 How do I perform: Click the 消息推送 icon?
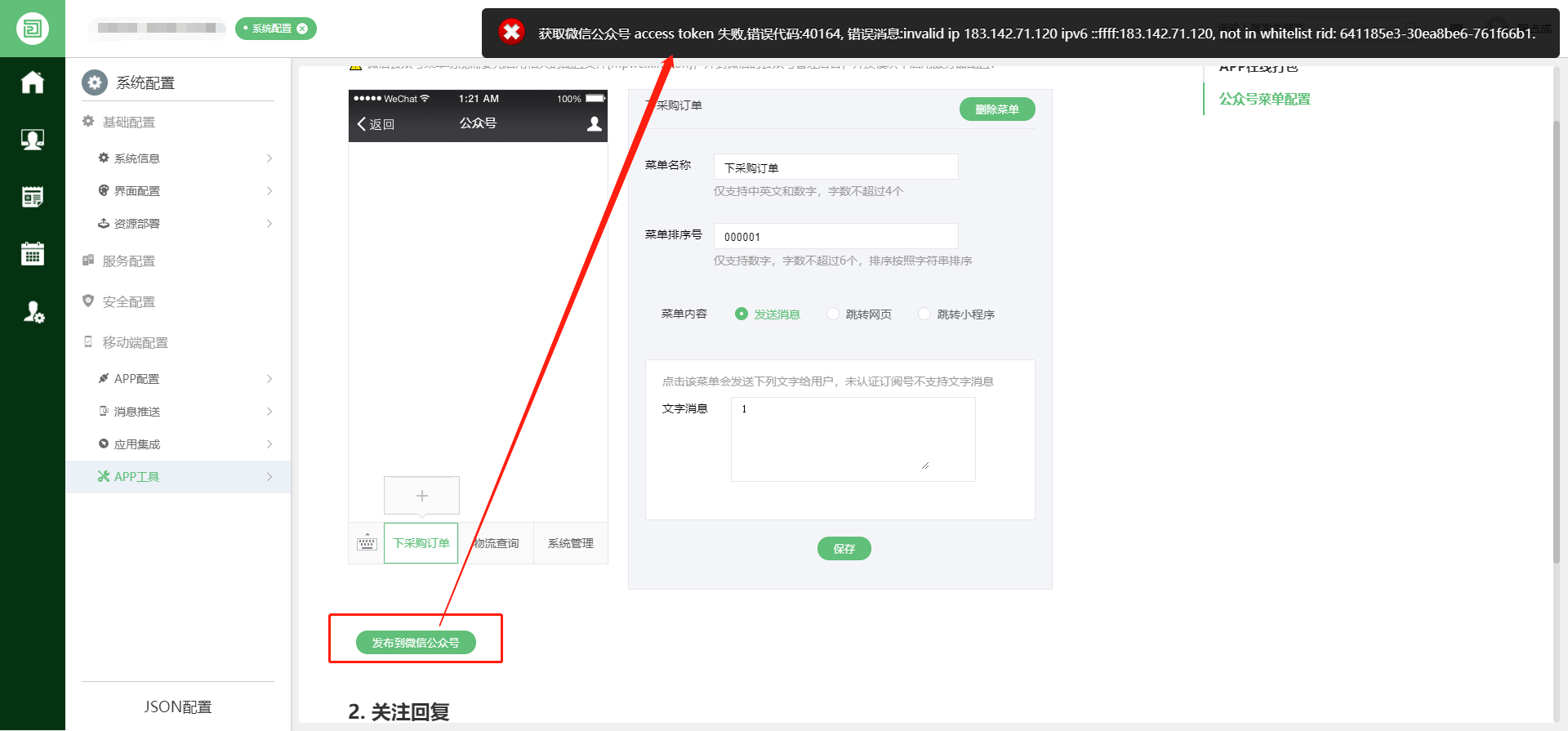click(104, 411)
